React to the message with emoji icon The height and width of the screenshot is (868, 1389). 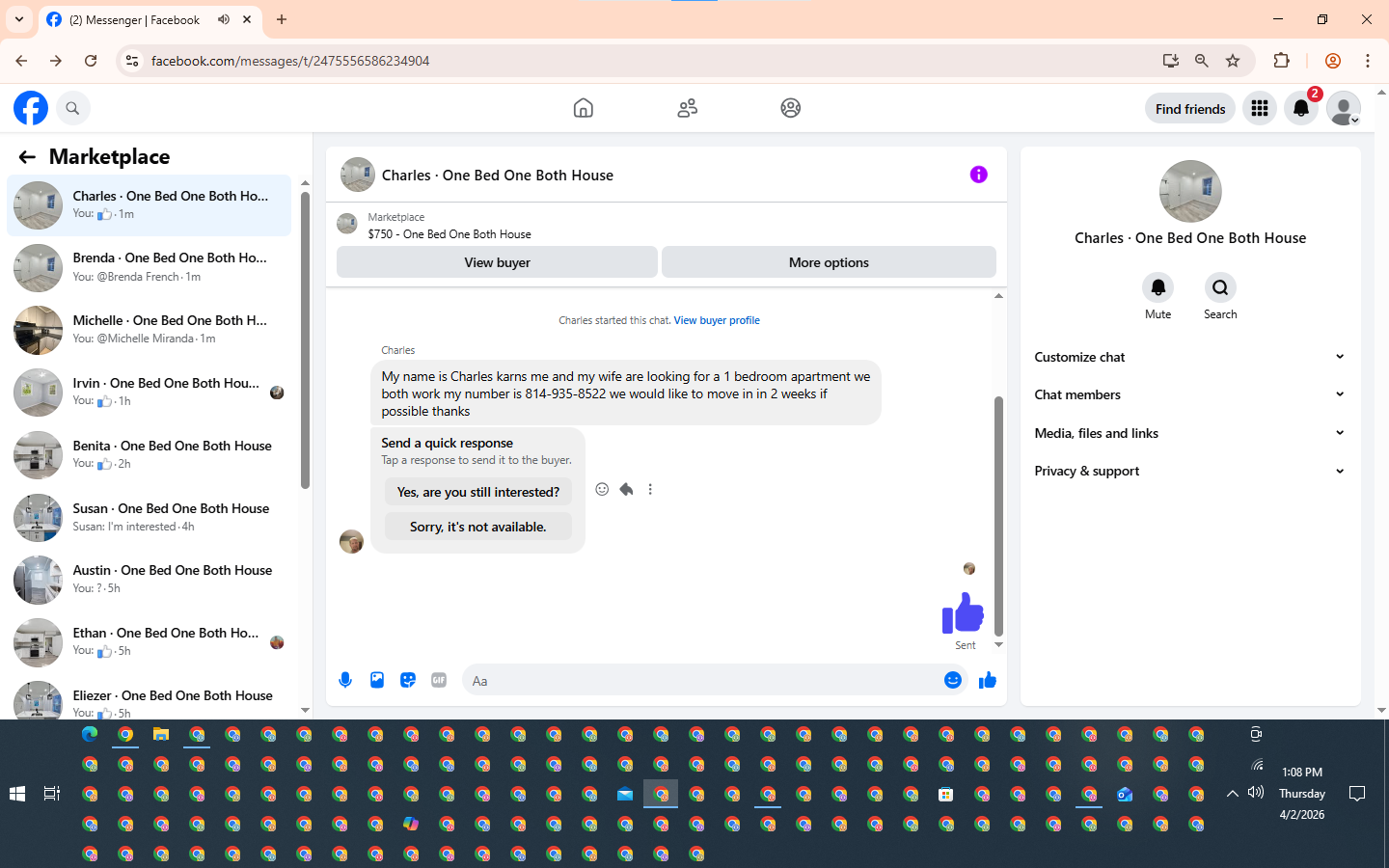click(x=602, y=490)
